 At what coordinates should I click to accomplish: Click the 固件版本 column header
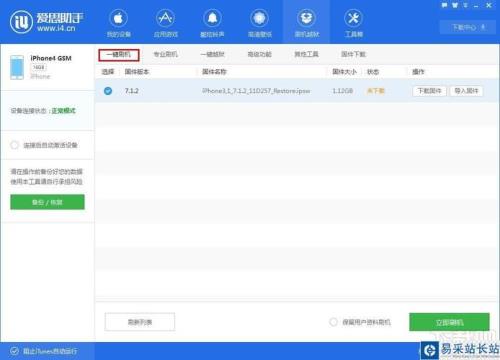tap(137, 72)
